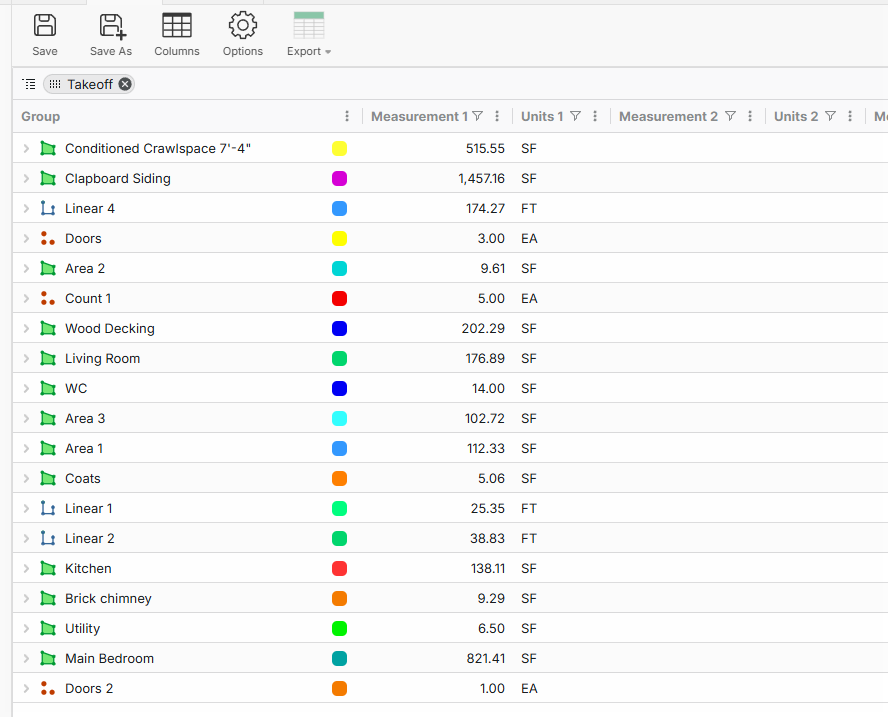Open the Measurement 1 column menu
The height and width of the screenshot is (717, 888).
coord(497,116)
